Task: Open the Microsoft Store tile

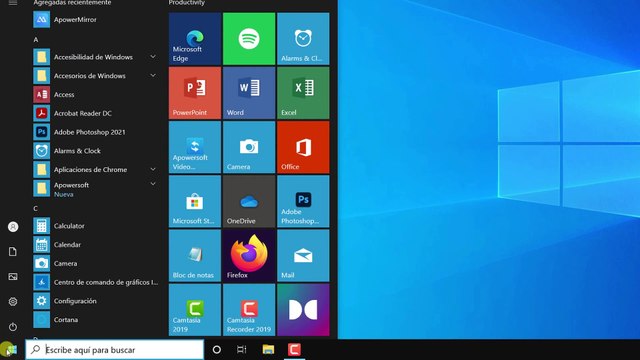Action: pos(195,202)
